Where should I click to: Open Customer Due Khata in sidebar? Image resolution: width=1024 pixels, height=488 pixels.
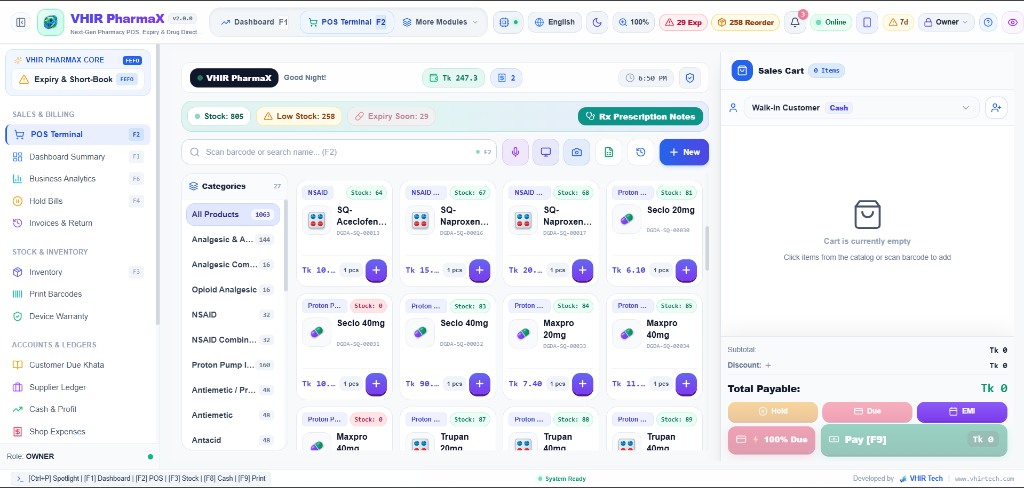[78, 365]
